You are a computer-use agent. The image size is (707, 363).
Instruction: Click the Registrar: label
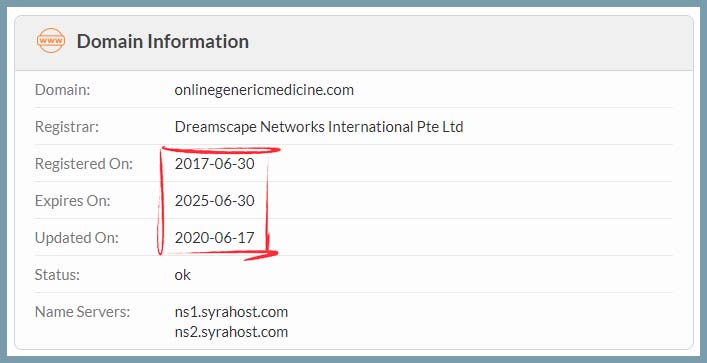(x=67, y=127)
